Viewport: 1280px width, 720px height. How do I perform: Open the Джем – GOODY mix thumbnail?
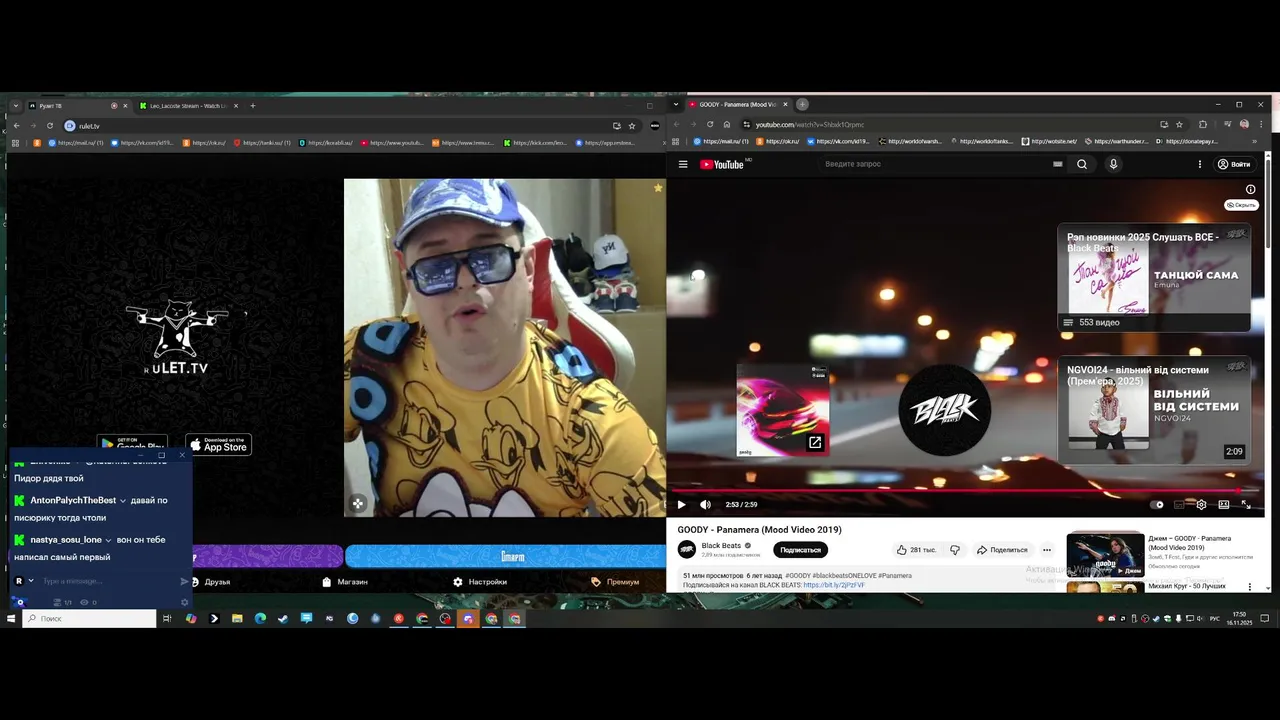tap(1105, 555)
